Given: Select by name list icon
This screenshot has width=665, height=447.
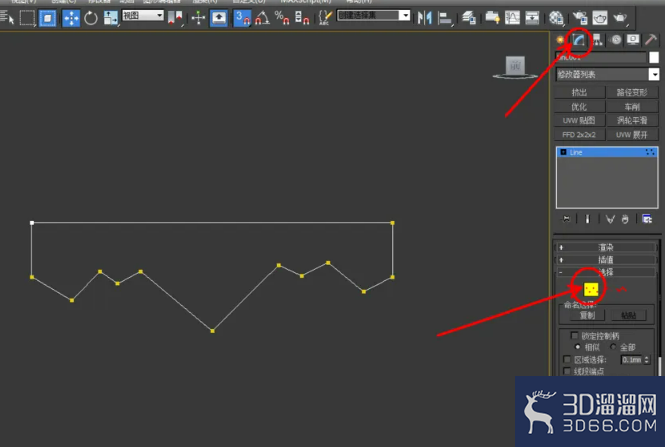Looking at the screenshot, I should pyautogui.click(x=7, y=18).
